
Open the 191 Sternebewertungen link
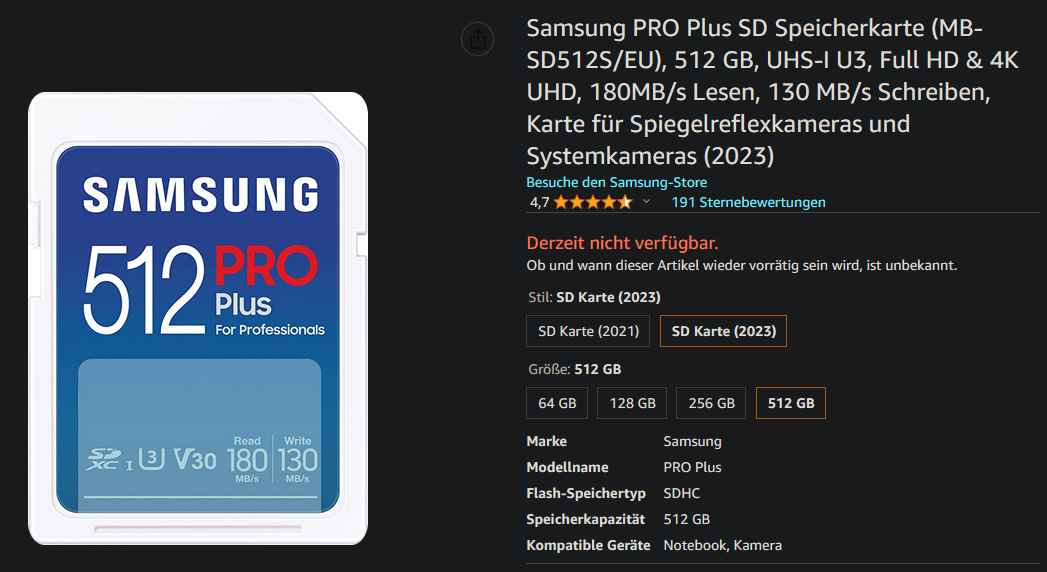[749, 202]
